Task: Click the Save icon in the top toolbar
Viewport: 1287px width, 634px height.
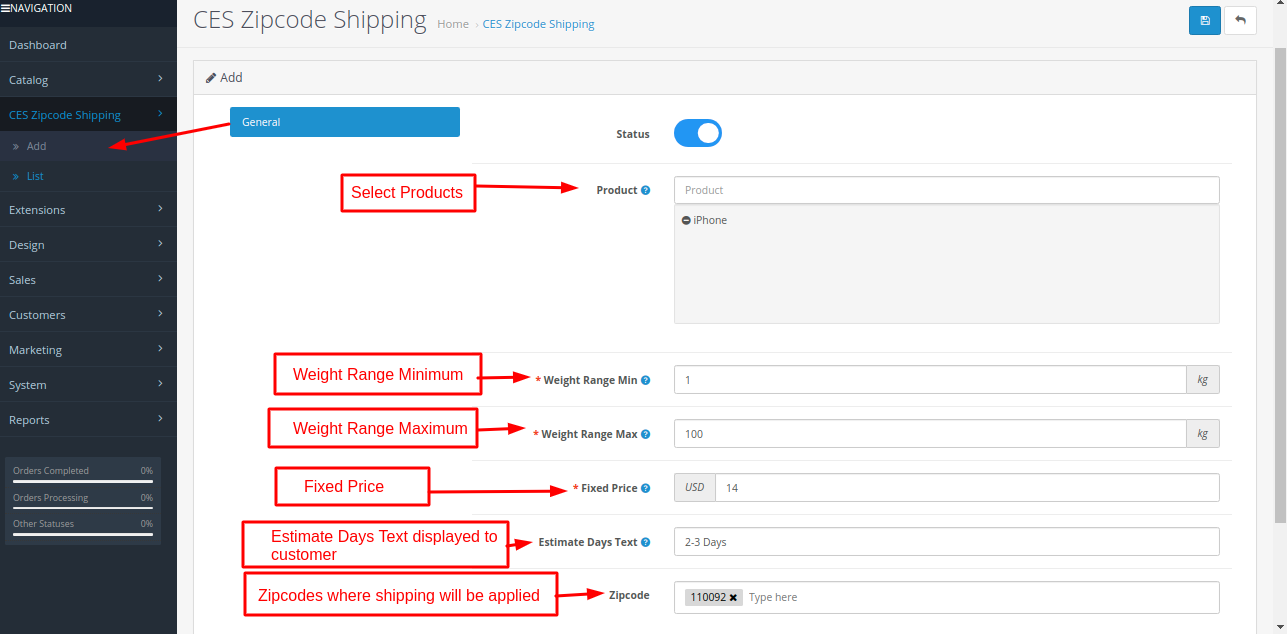Action: coord(1204,20)
